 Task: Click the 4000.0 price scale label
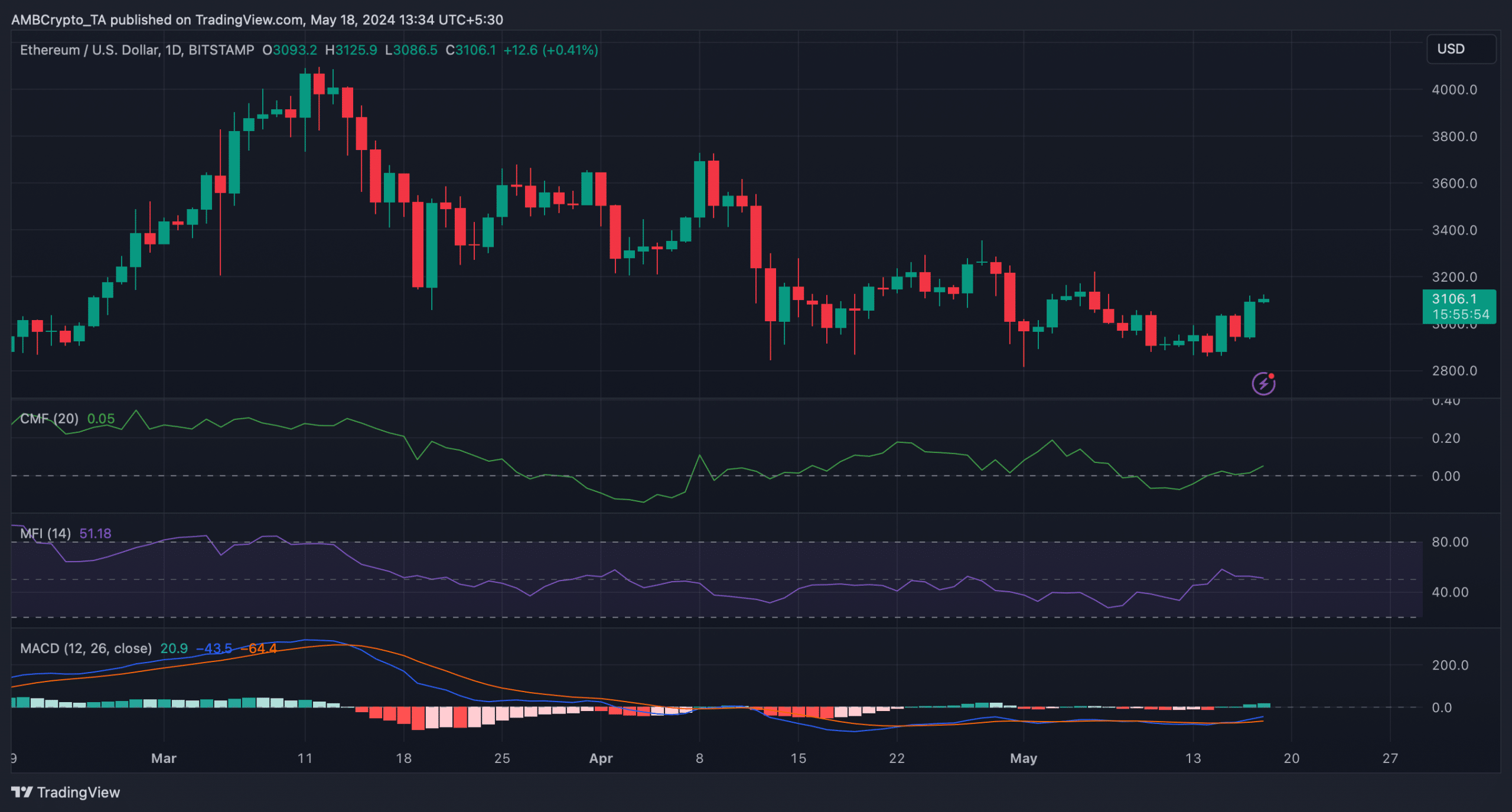pos(1454,90)
